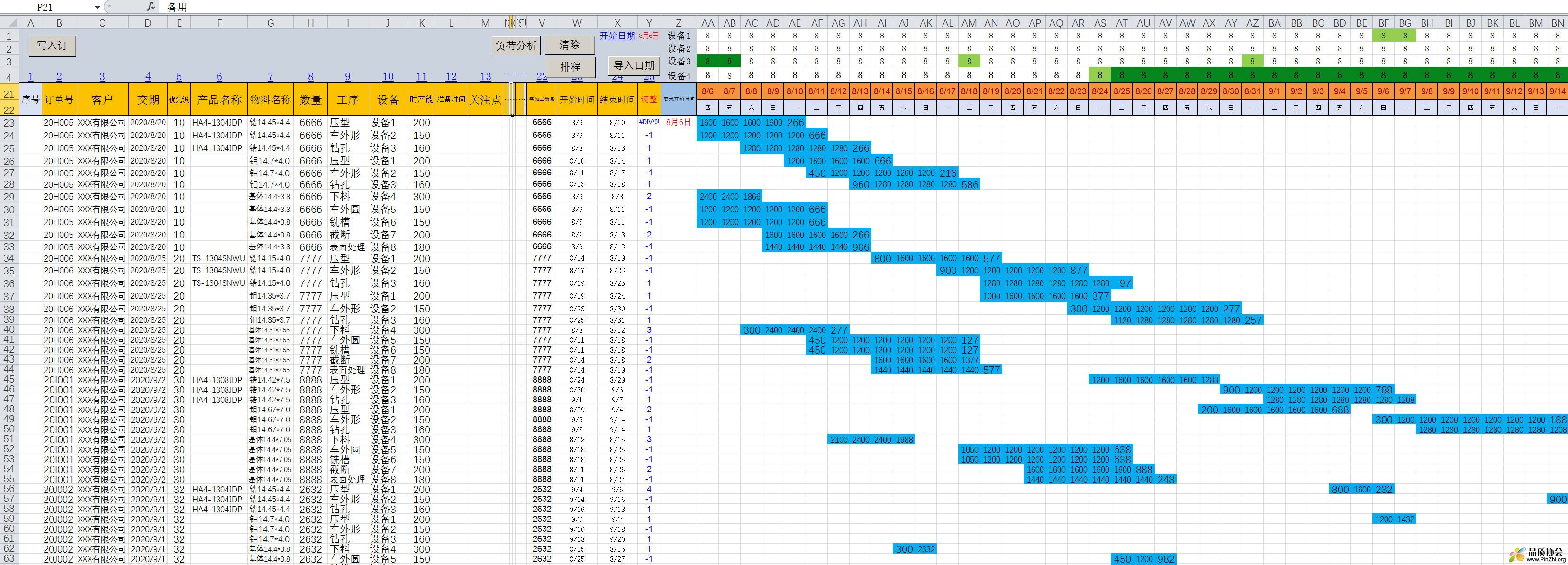This screenshot has height=565, width=1568.
Task: Click the 写入订 button
Action: [x=52, y=46]
